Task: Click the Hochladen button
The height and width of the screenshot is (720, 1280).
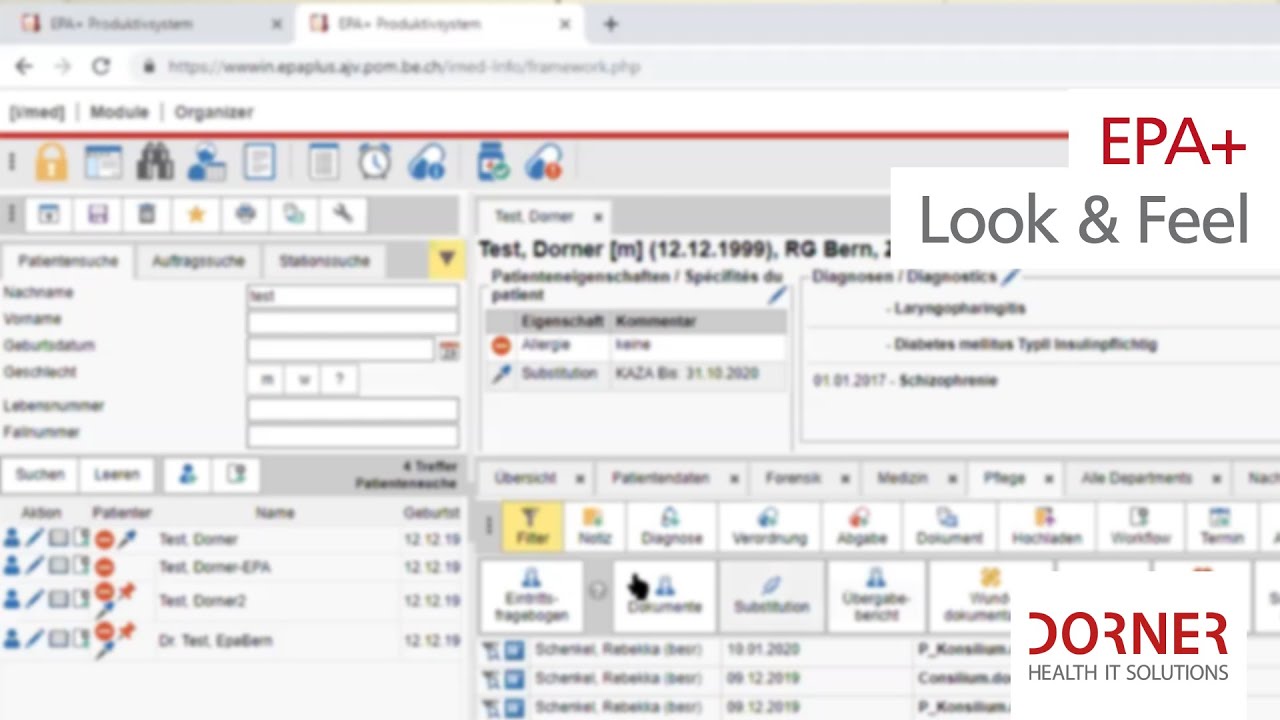Action: coord(1046,526)
